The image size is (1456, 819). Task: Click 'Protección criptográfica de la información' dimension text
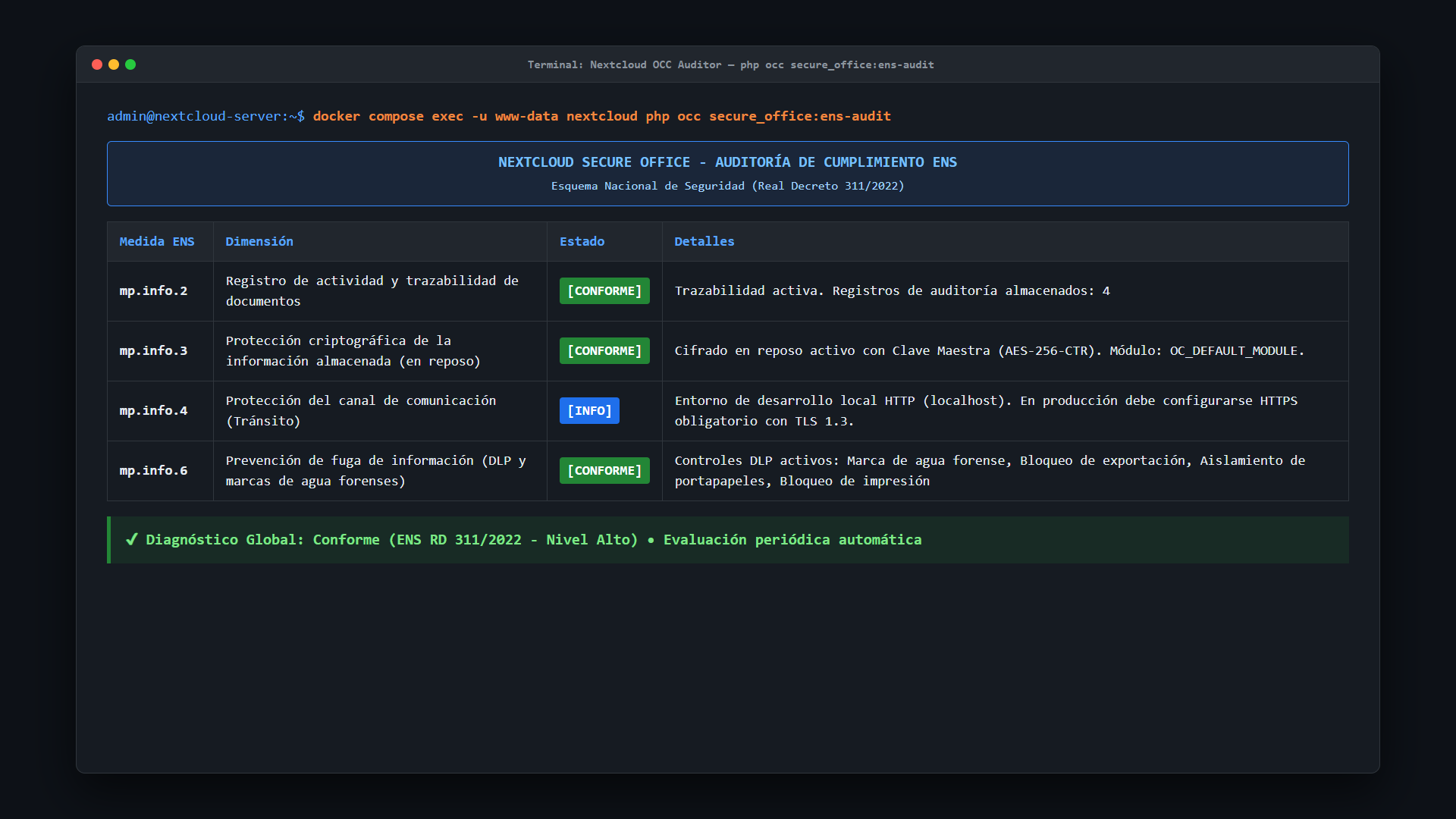(353, 351)
